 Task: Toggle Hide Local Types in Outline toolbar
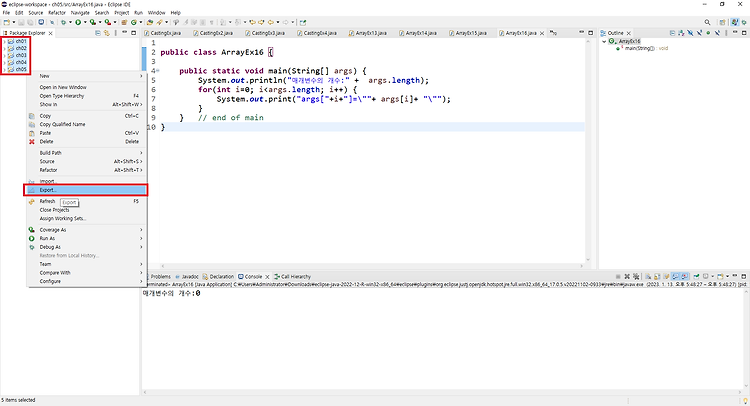click(x=717, y=33)
